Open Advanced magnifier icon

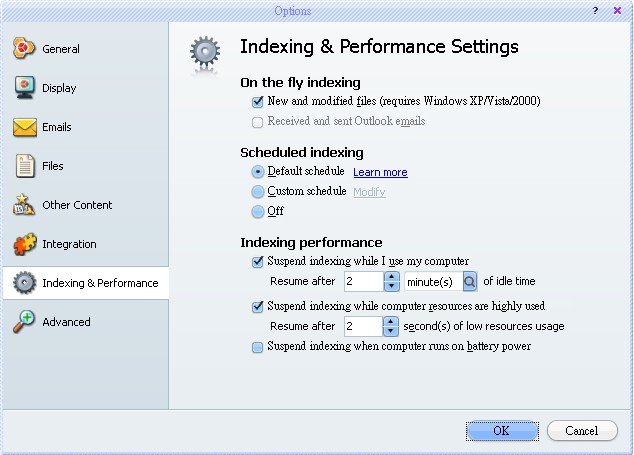[x=24, y=322]
